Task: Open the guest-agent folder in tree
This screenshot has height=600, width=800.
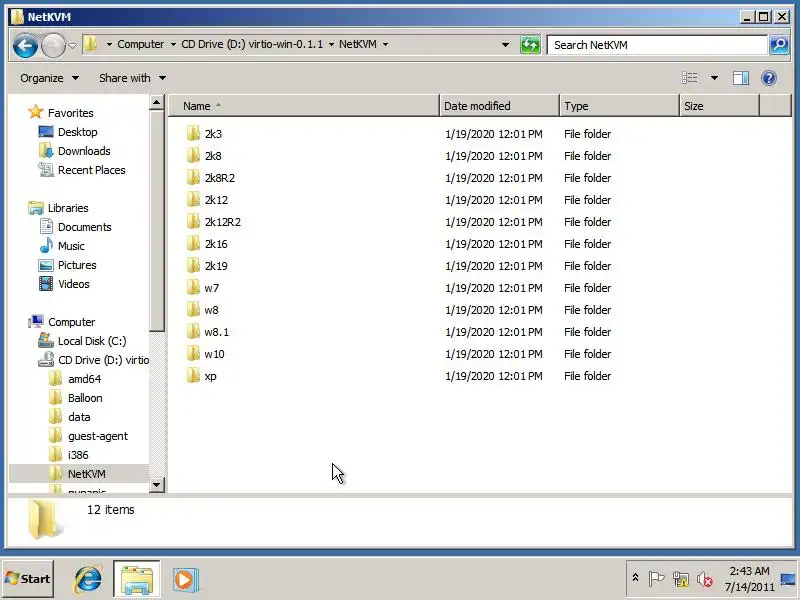Action: pos(98,436)
